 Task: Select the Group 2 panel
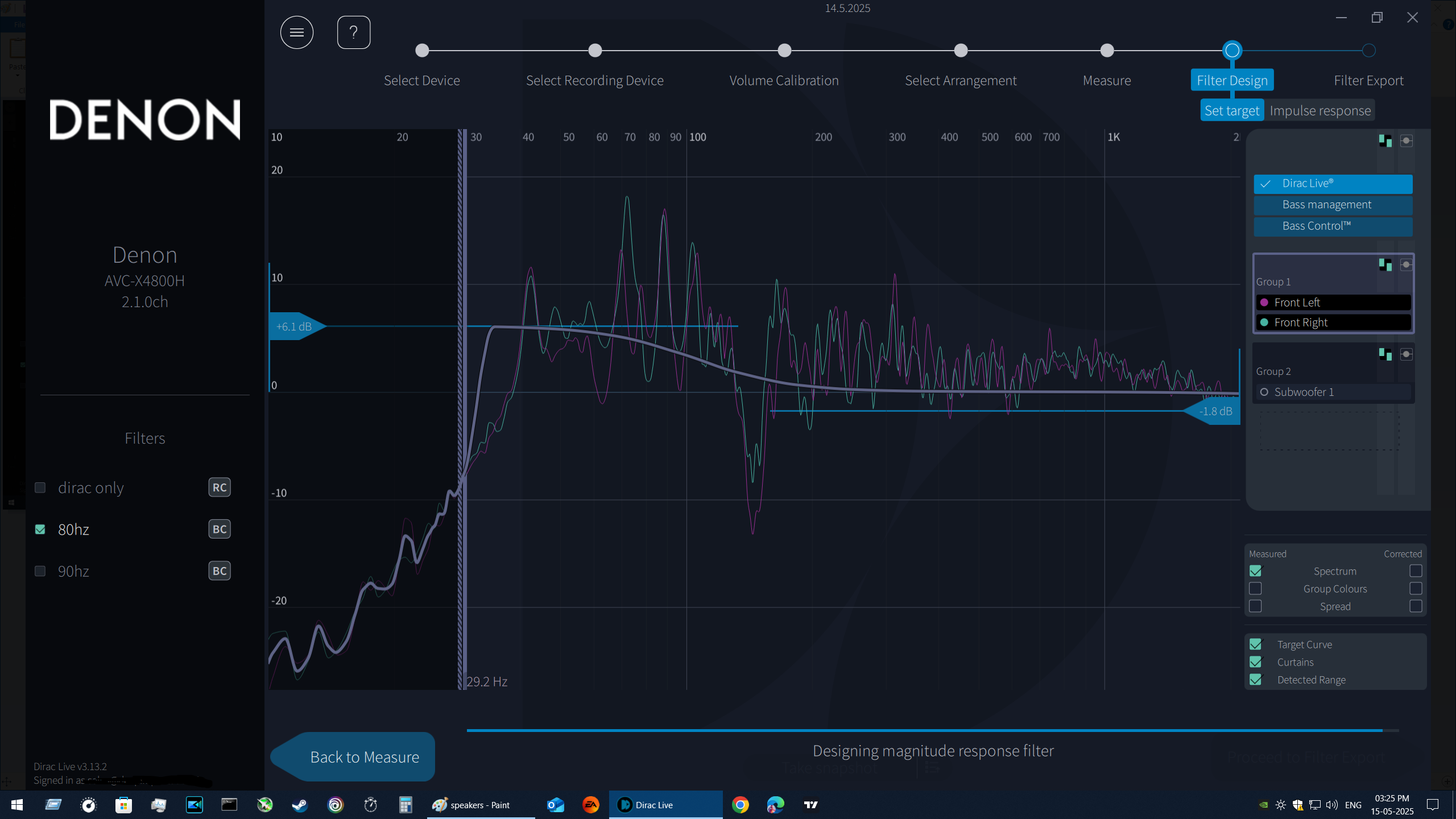pyautogui.click(x=1333, y=373)
